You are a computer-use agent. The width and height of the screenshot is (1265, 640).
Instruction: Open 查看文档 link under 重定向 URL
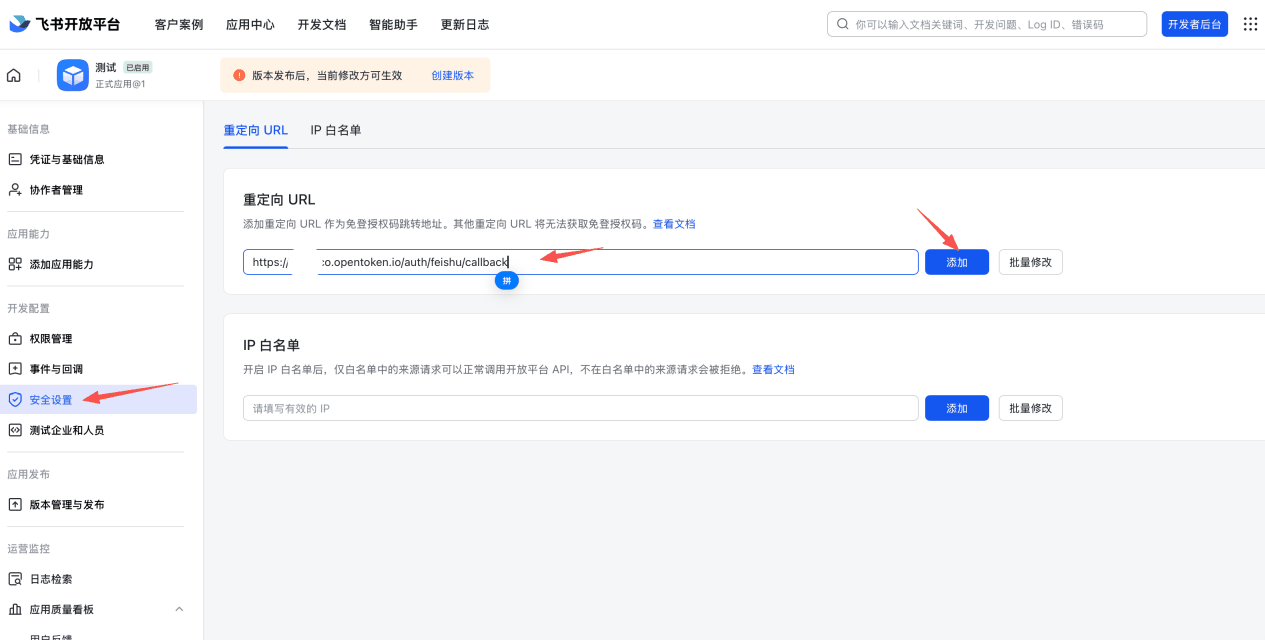pyautogui.click(x=674, y=224)
